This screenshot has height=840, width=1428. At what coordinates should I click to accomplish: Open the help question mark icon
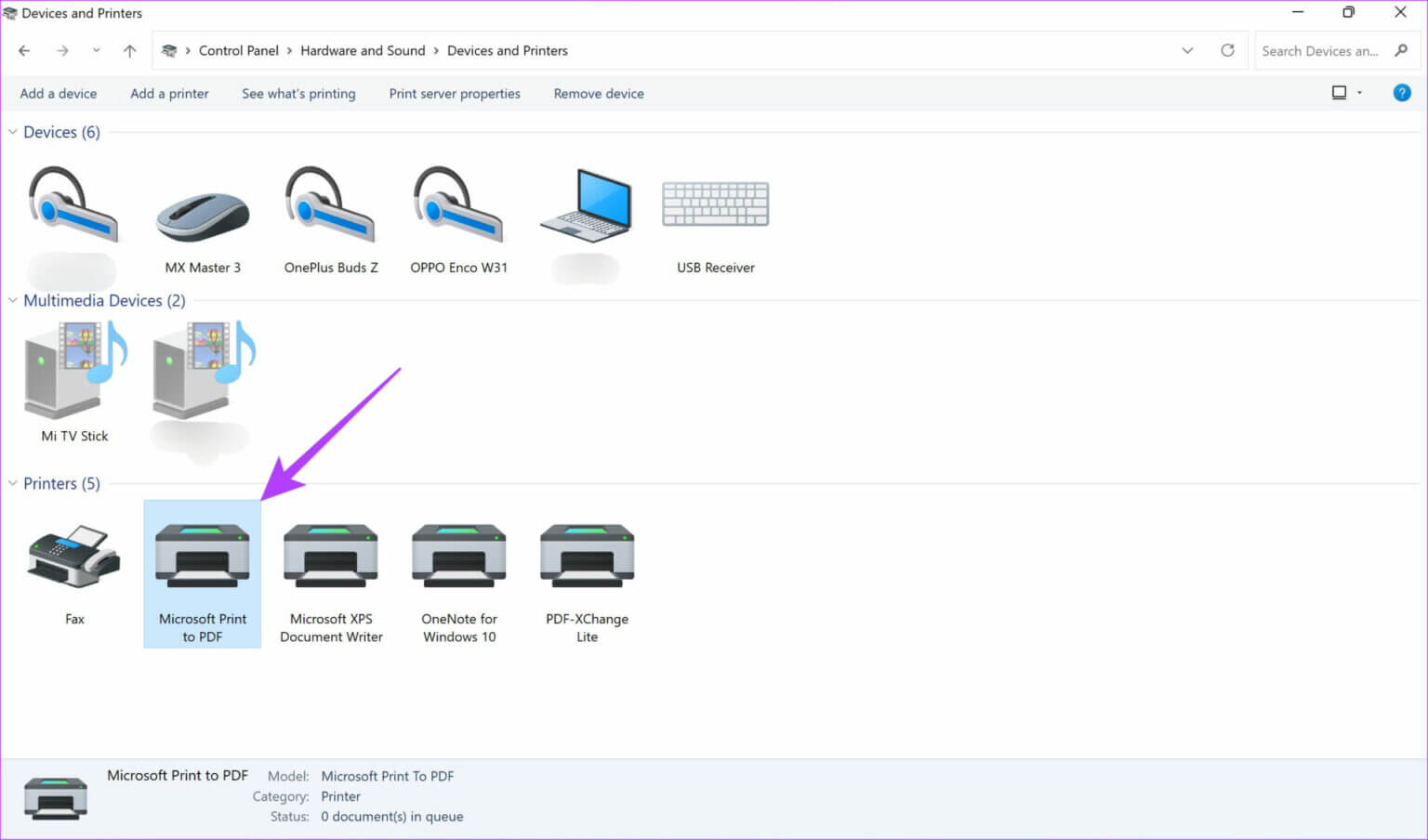(x=1402, y=93)
